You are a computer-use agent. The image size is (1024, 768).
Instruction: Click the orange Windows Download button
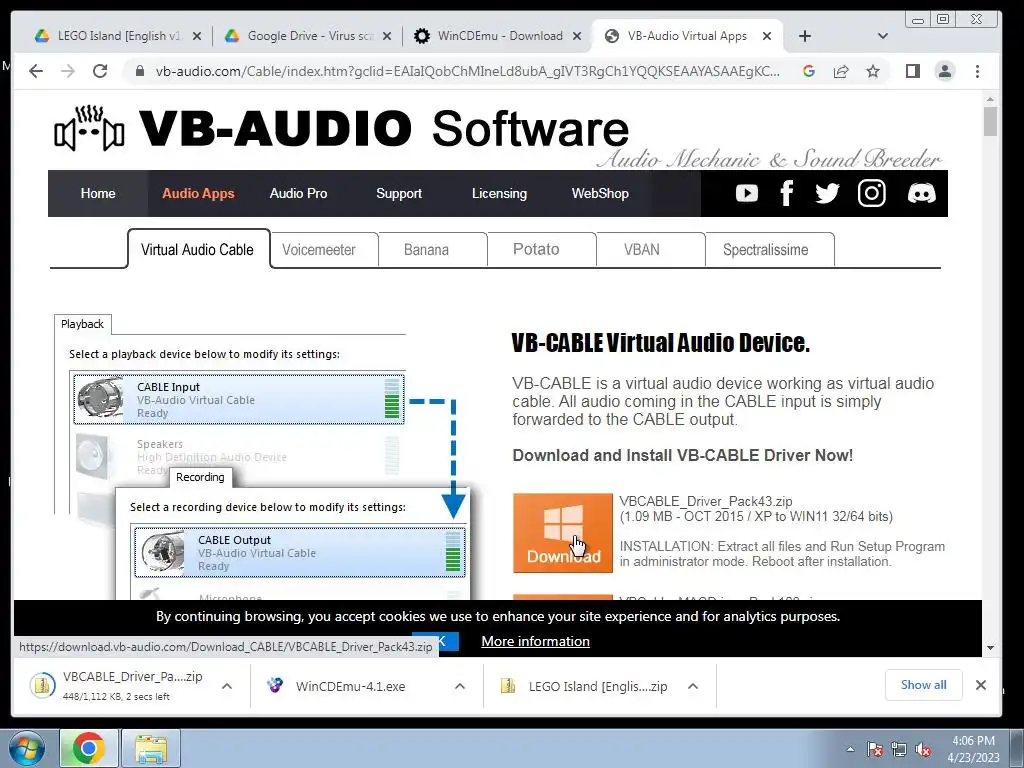(x=562, y=533)
